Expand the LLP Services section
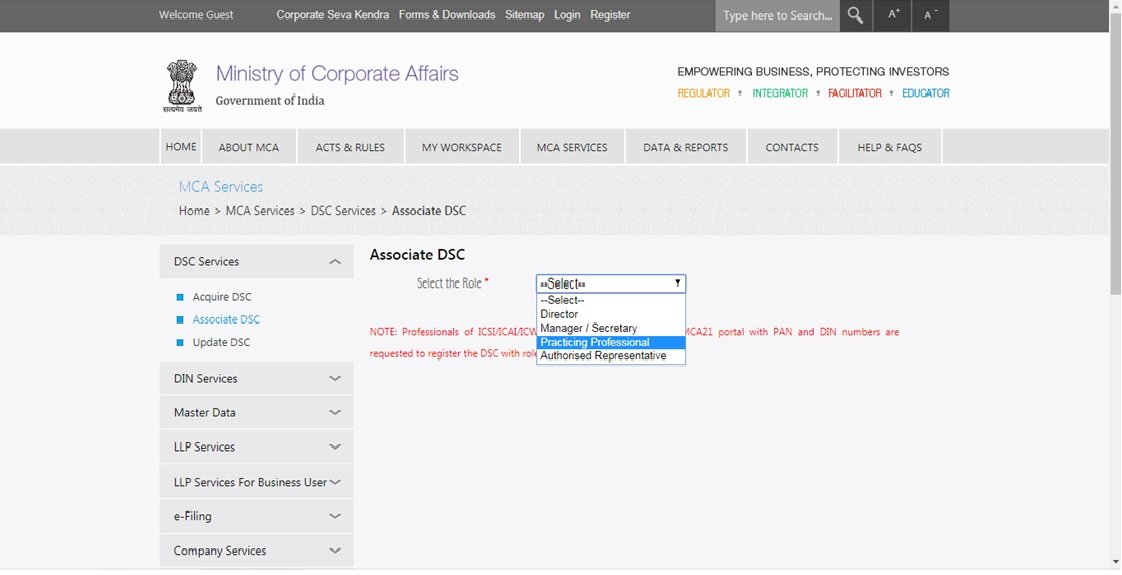Image resolution: width=1122 pixels, height=575 pixels. 256,447
